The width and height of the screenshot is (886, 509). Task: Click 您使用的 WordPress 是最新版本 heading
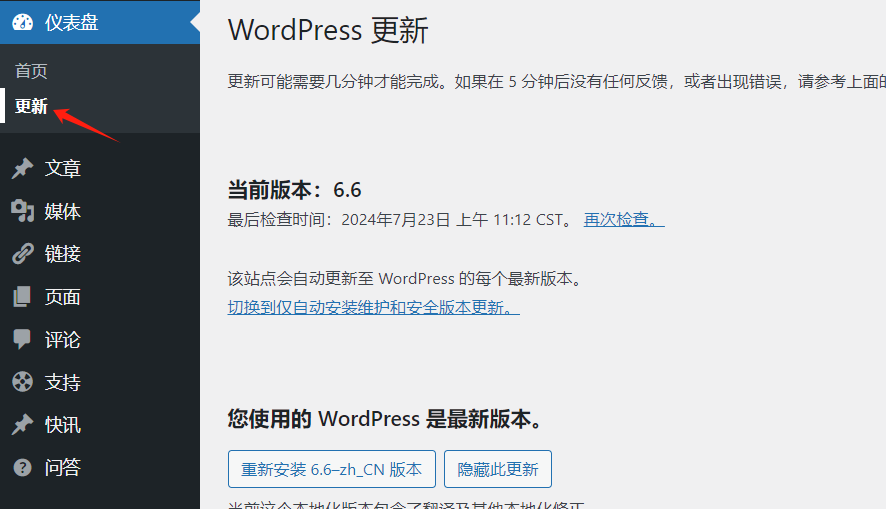[385, 419]
